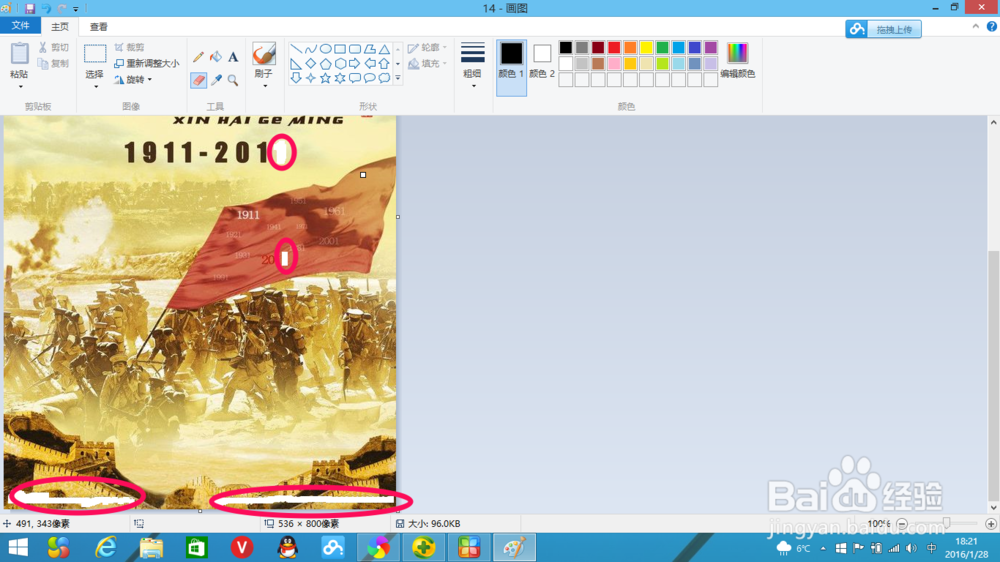Open File Explorer from taskbar

pyautogui.click(x=151, y=547)
